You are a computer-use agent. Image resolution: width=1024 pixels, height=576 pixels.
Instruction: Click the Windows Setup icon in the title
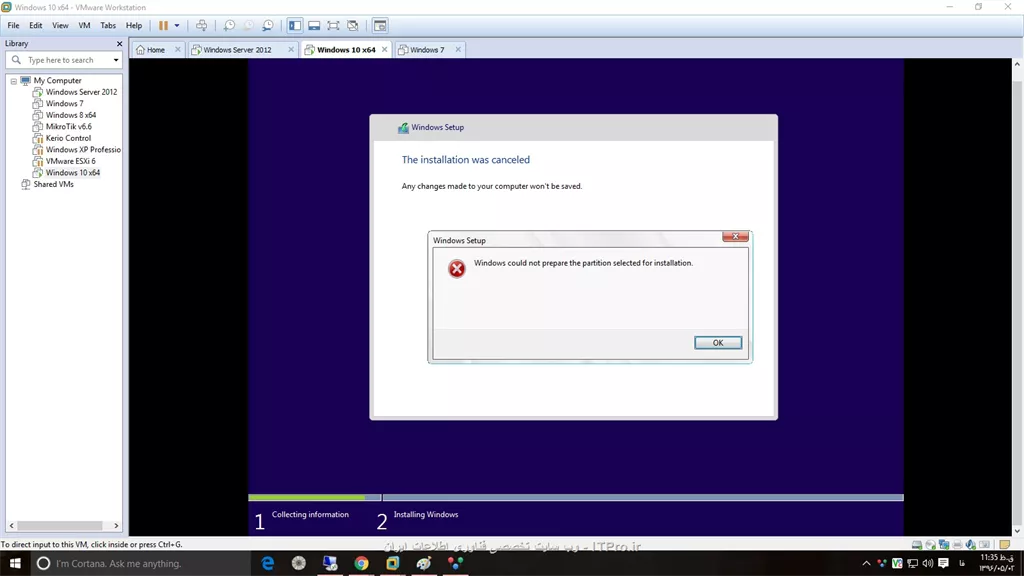tap(404, 127)
